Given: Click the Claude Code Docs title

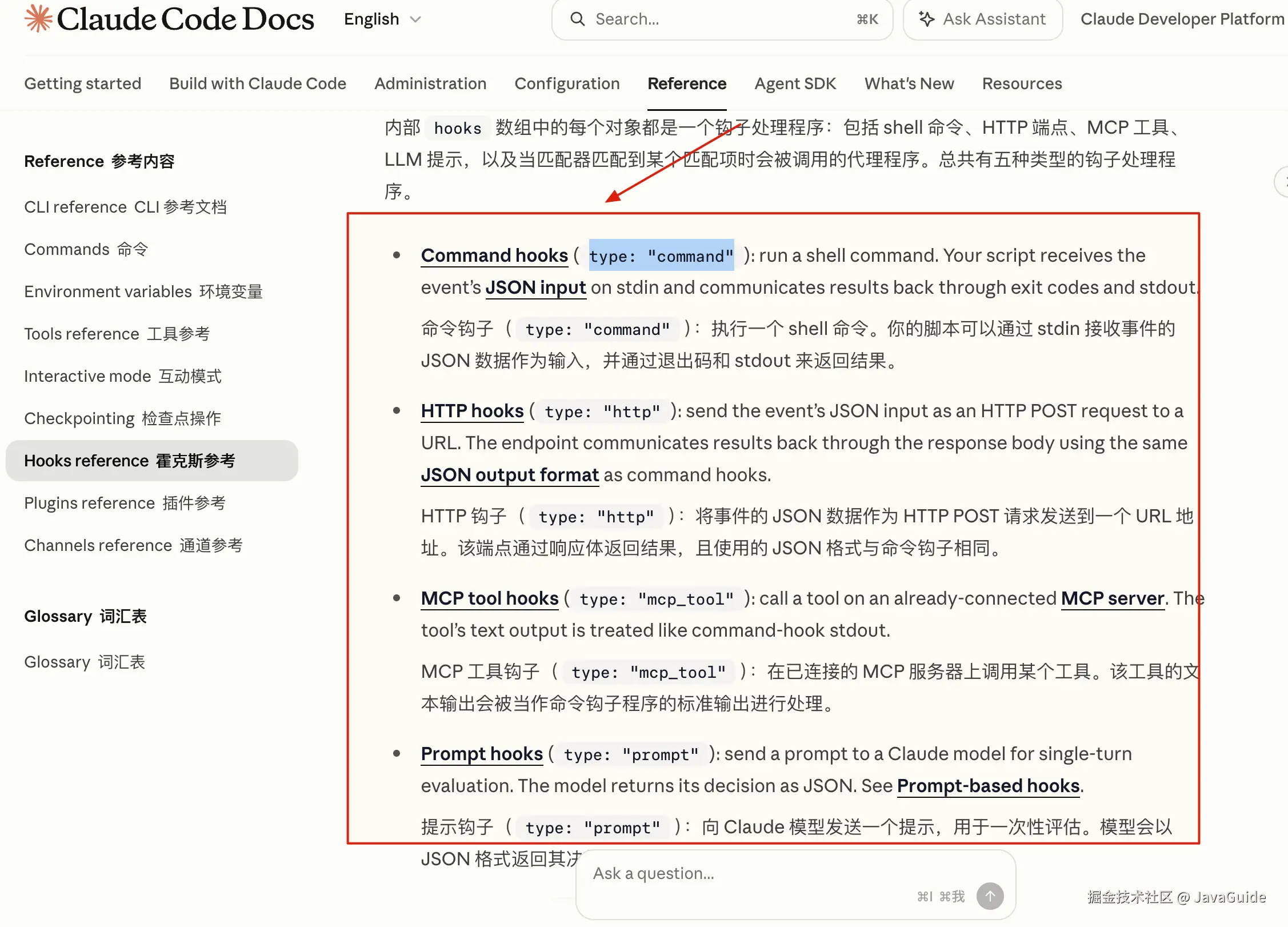Looking at the screenshot, I should [185, 19].
